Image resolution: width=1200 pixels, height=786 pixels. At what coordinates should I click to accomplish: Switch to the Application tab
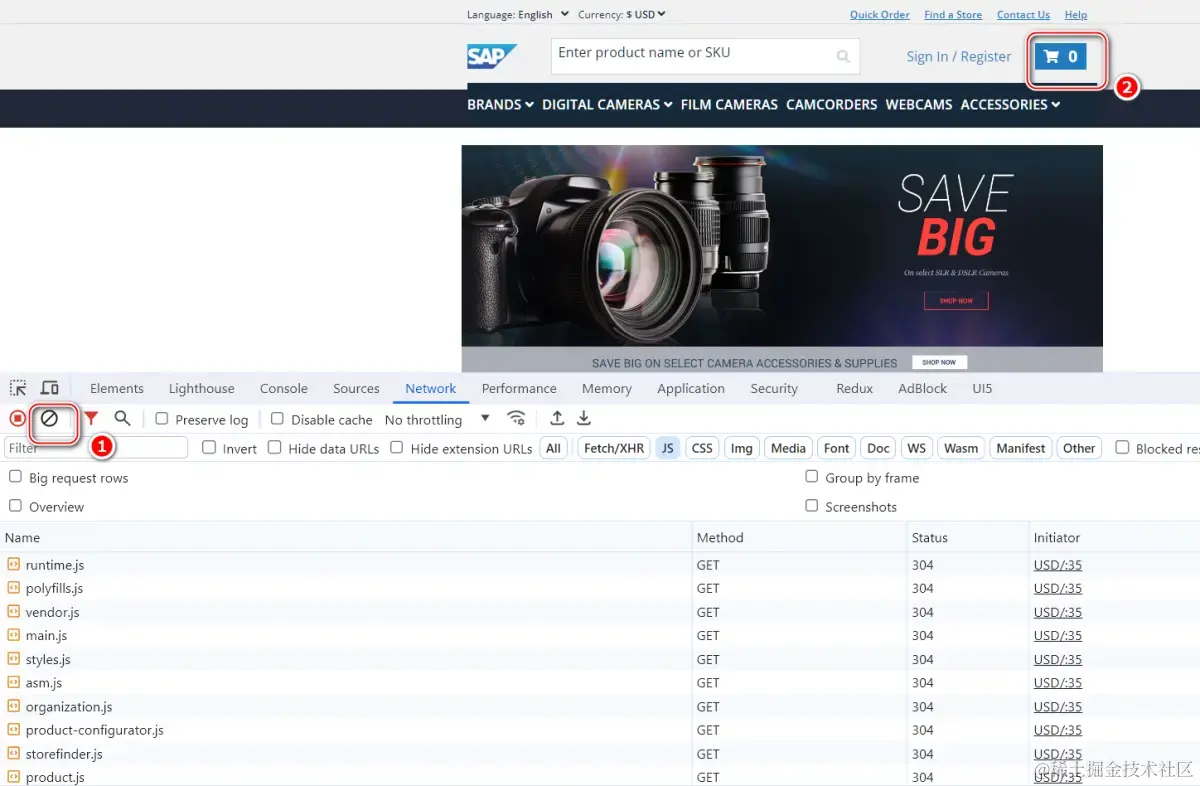coord(691,388)
